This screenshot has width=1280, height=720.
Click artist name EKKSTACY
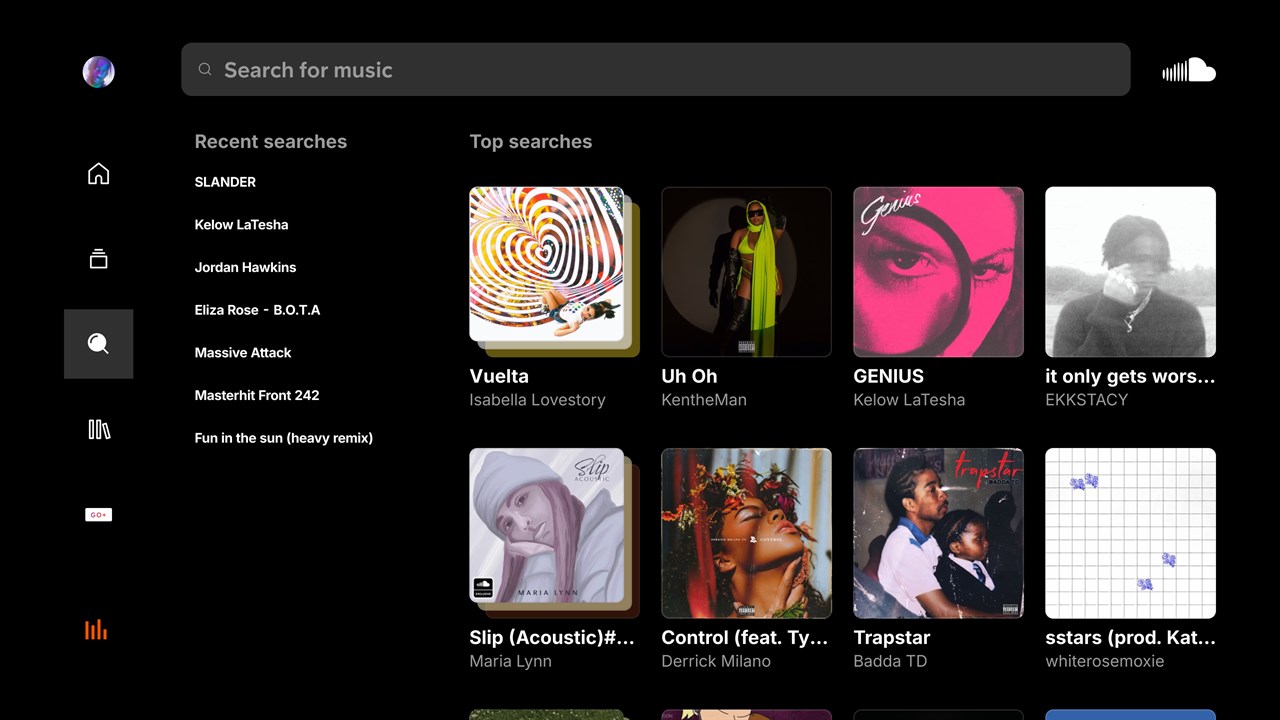point(1086,400)
